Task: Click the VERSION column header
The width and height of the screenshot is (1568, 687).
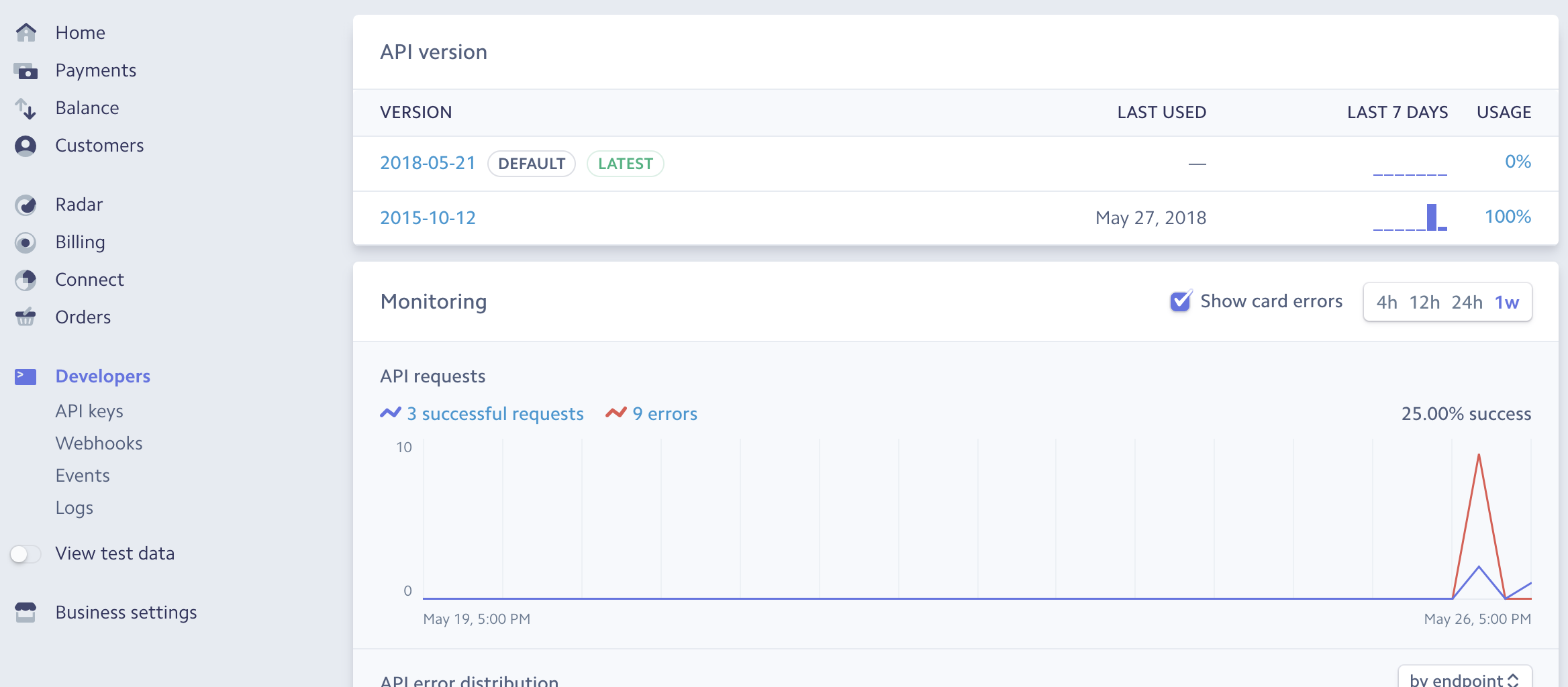Action: (x=415, y=112)
